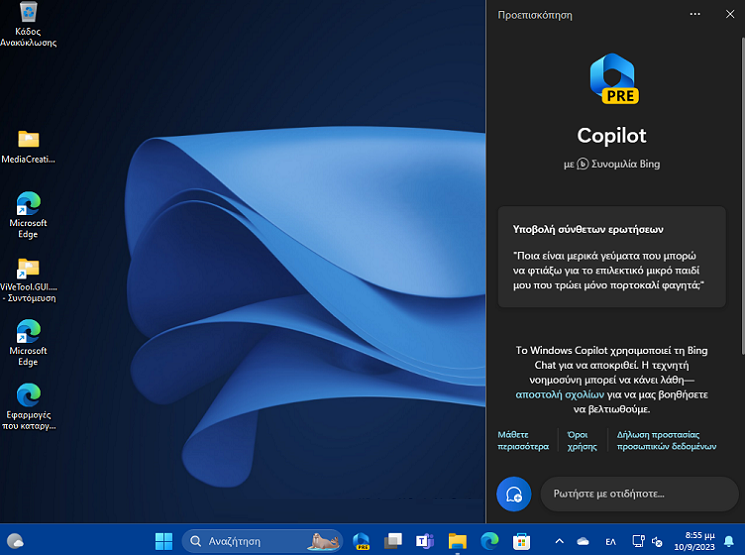
Task: Open the Windows Start menu
Action: point(164,541)
